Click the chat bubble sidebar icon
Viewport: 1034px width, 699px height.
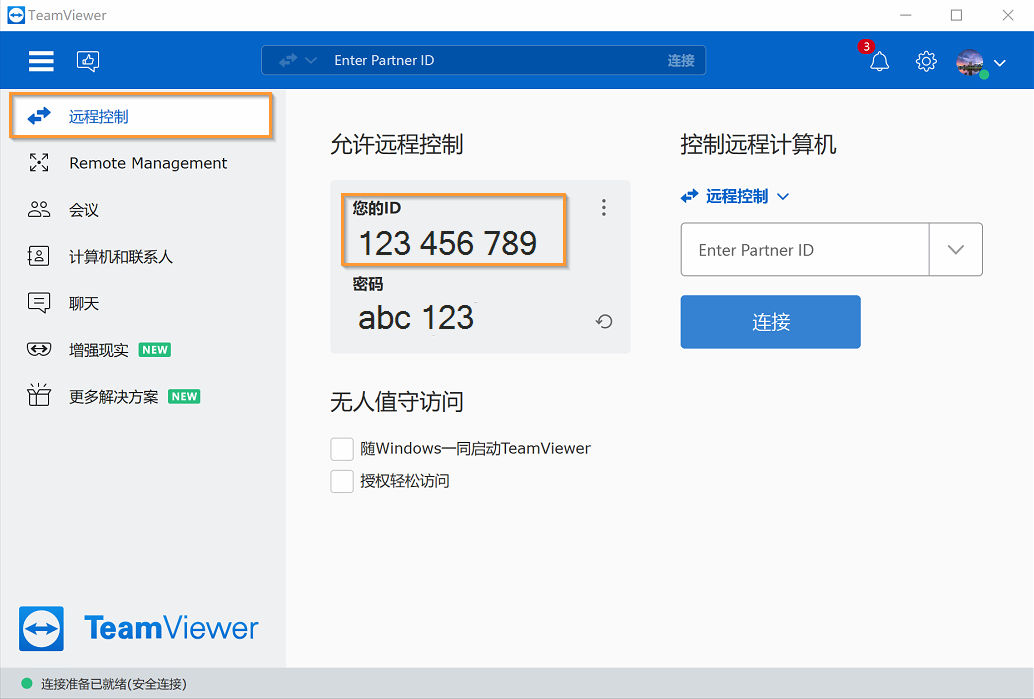pyautogui.click(x=39, y=303)
